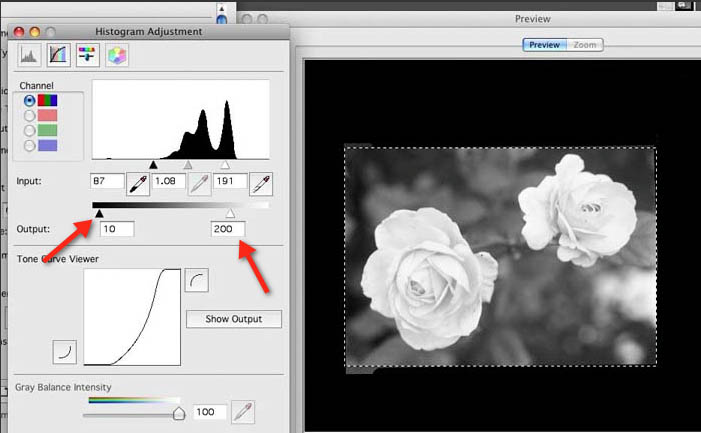Click the black output shadow triangle slider
This screenshot has width=701, height=433.
tap(99, 213)
